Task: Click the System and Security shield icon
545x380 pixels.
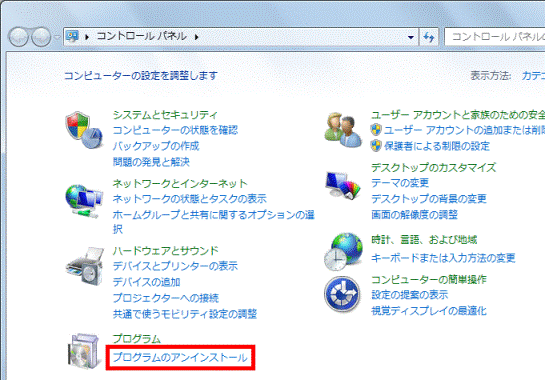Action: [x=84, y=130]
